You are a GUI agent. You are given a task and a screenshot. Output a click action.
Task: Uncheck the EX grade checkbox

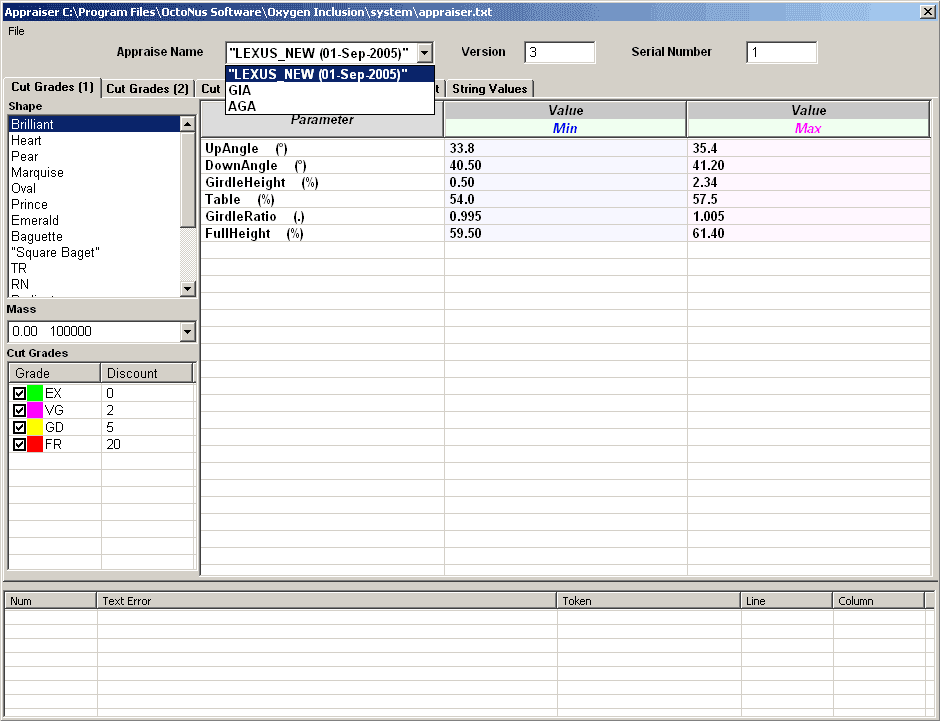(19, 394)
